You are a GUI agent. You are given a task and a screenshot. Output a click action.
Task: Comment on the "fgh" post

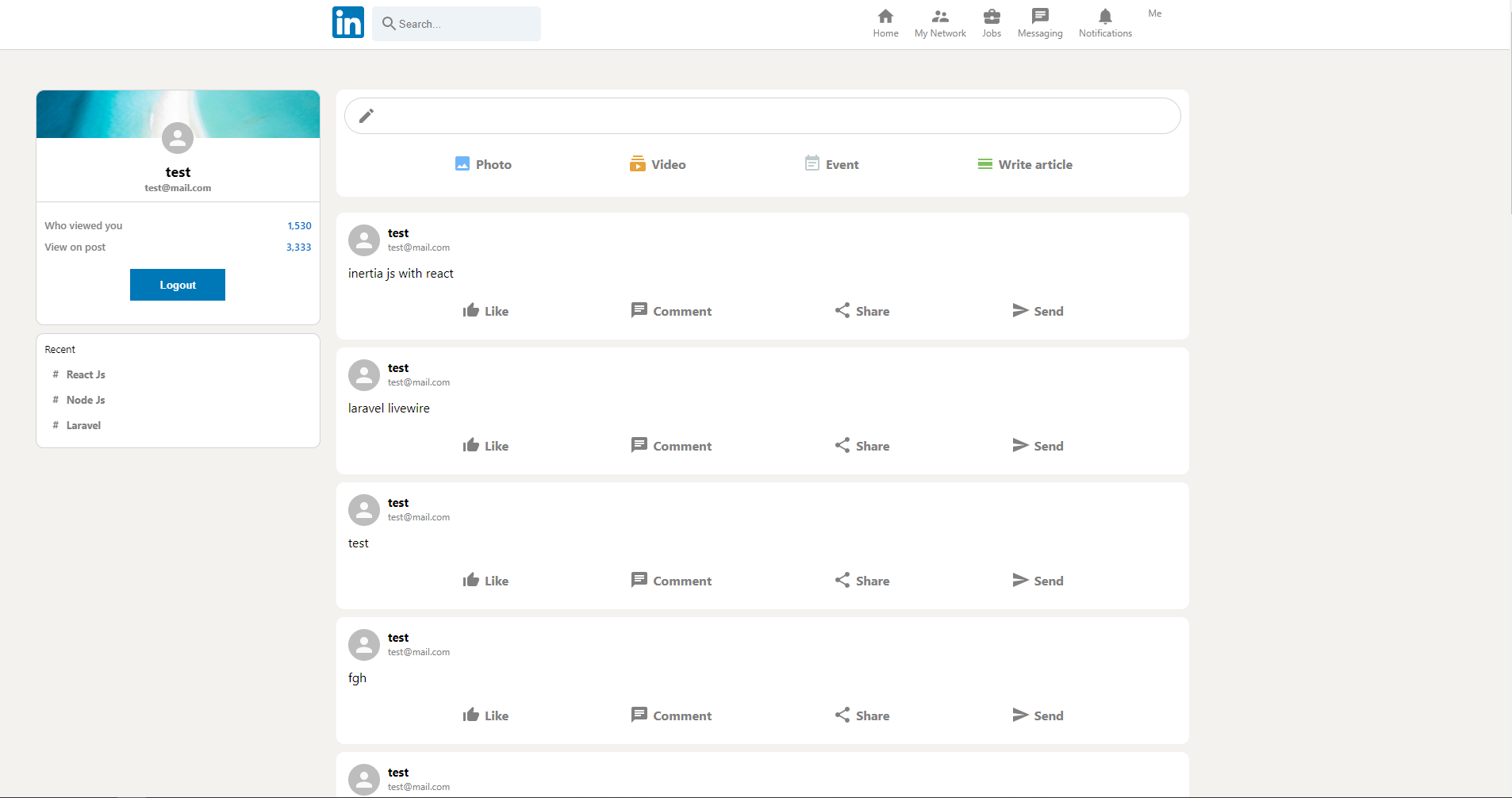pyautogui.click(x=671, y=716)
